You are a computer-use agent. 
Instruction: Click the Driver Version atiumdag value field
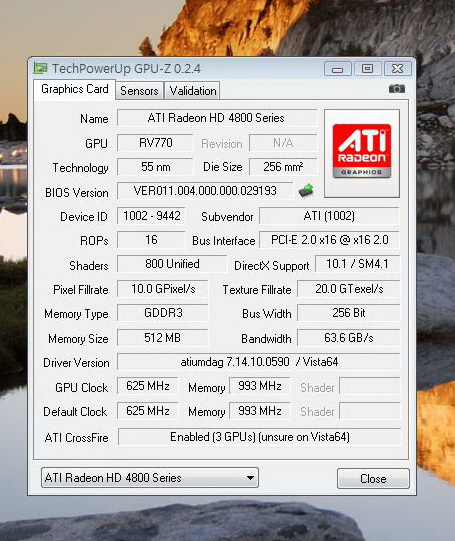point(259,362)
